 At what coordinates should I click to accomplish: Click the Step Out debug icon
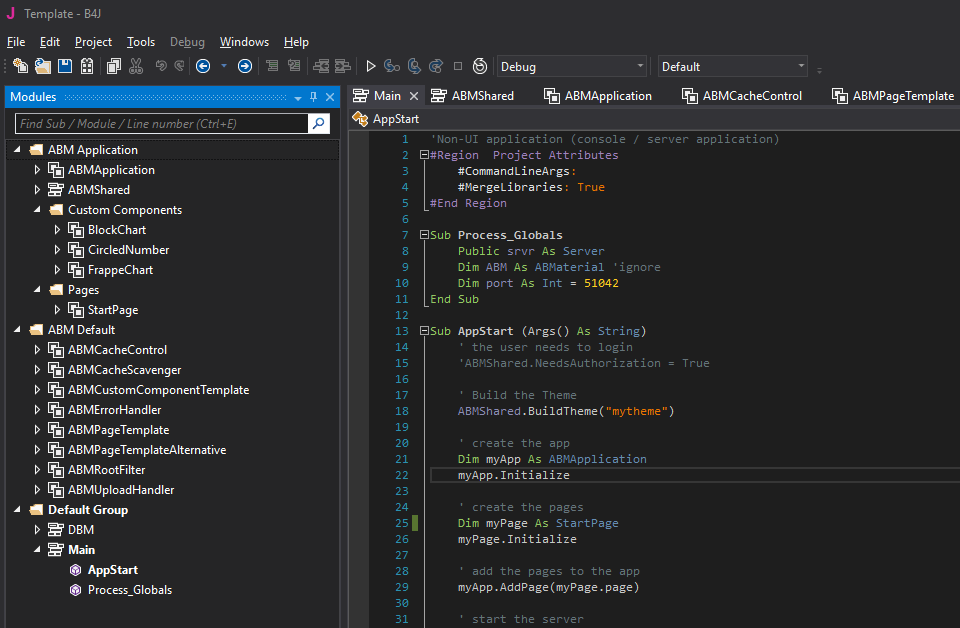point(436,66)
